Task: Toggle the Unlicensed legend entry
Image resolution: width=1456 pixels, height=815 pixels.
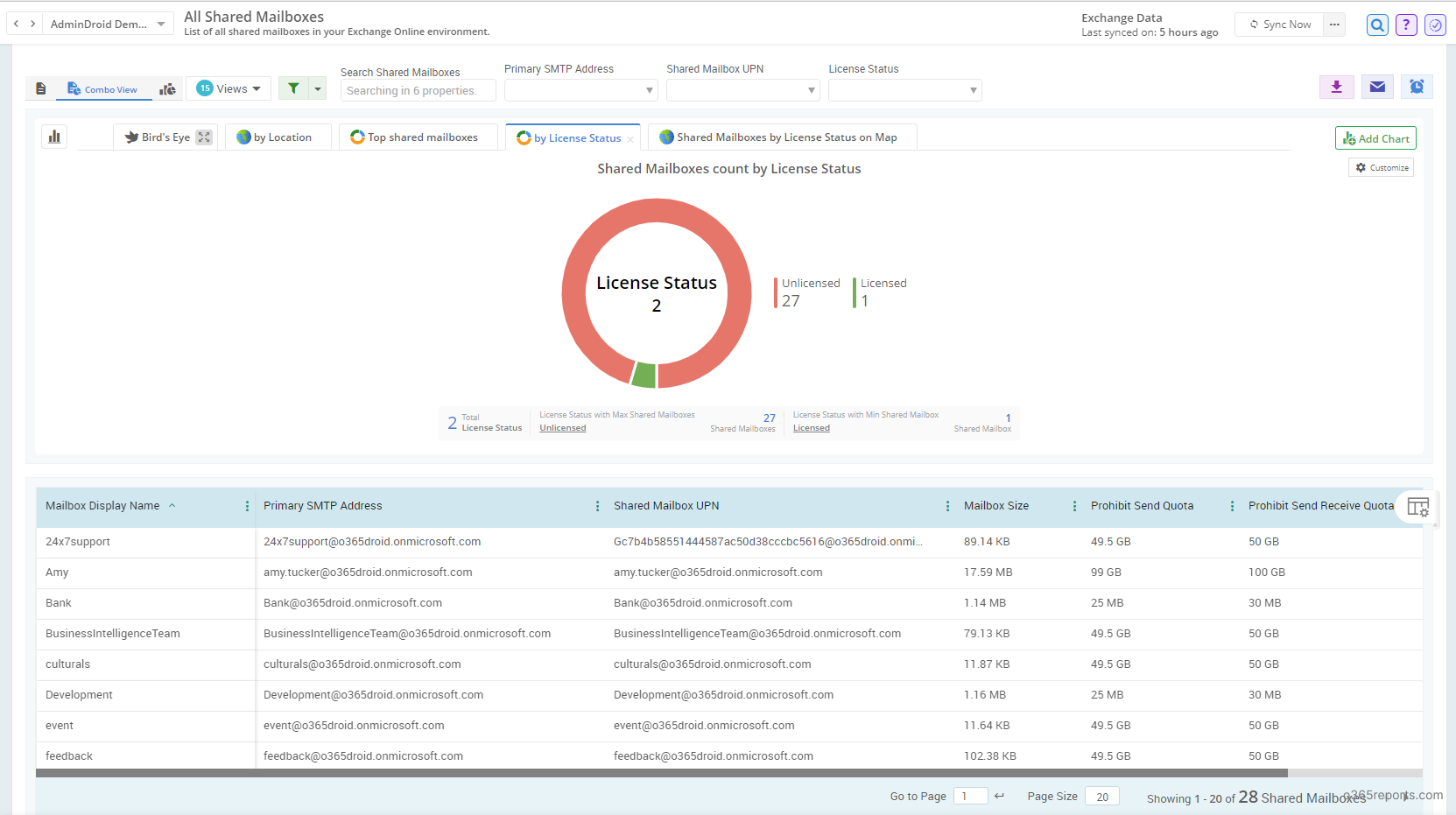Action: point(807,292)
